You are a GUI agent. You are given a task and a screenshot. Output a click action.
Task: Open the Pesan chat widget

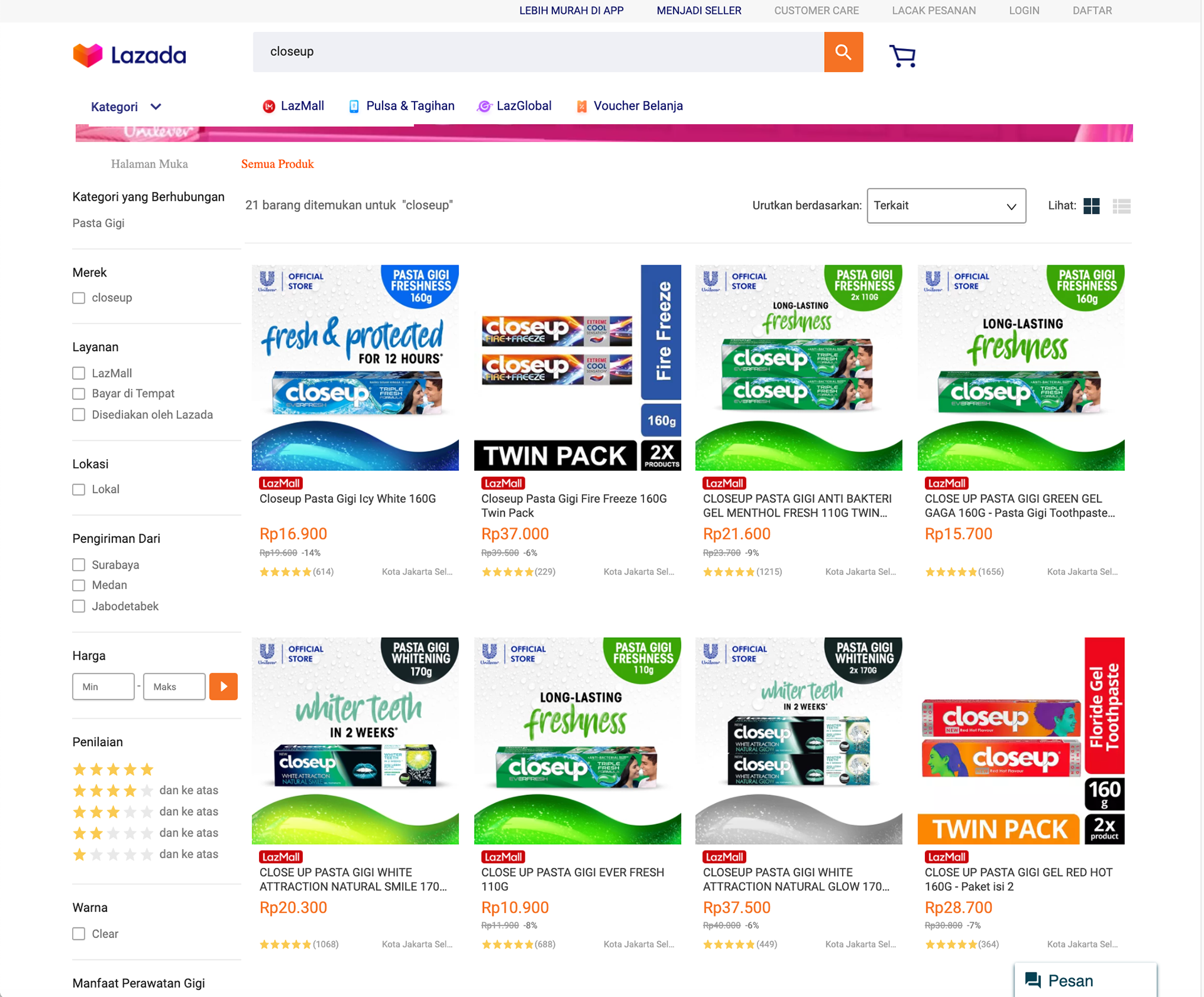click(1085, 979)
